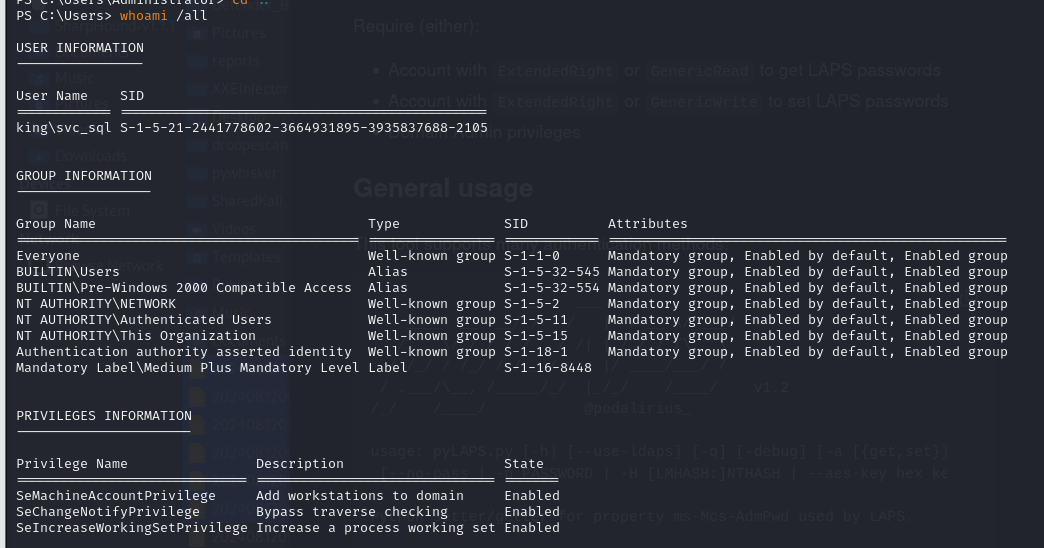Click the "Label" type in Mandatory Label row
Screen dimensions: 1044x548
click(388, 368)
